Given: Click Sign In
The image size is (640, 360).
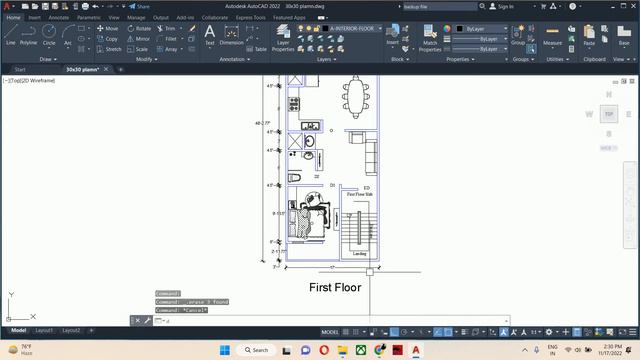Looking at the screenshot, I should [501, 7].
